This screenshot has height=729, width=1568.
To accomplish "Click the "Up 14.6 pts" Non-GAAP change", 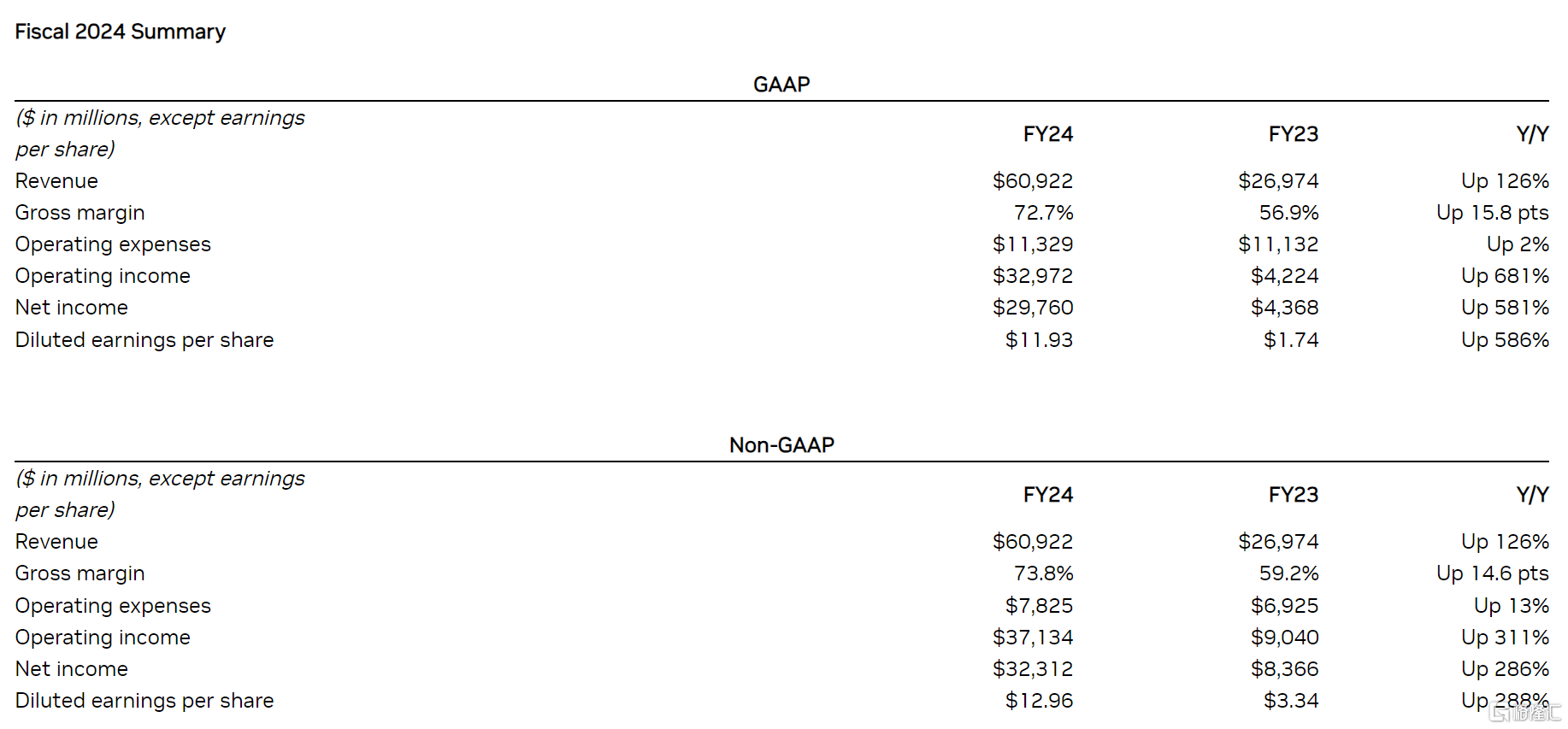I will point(1492,573).
